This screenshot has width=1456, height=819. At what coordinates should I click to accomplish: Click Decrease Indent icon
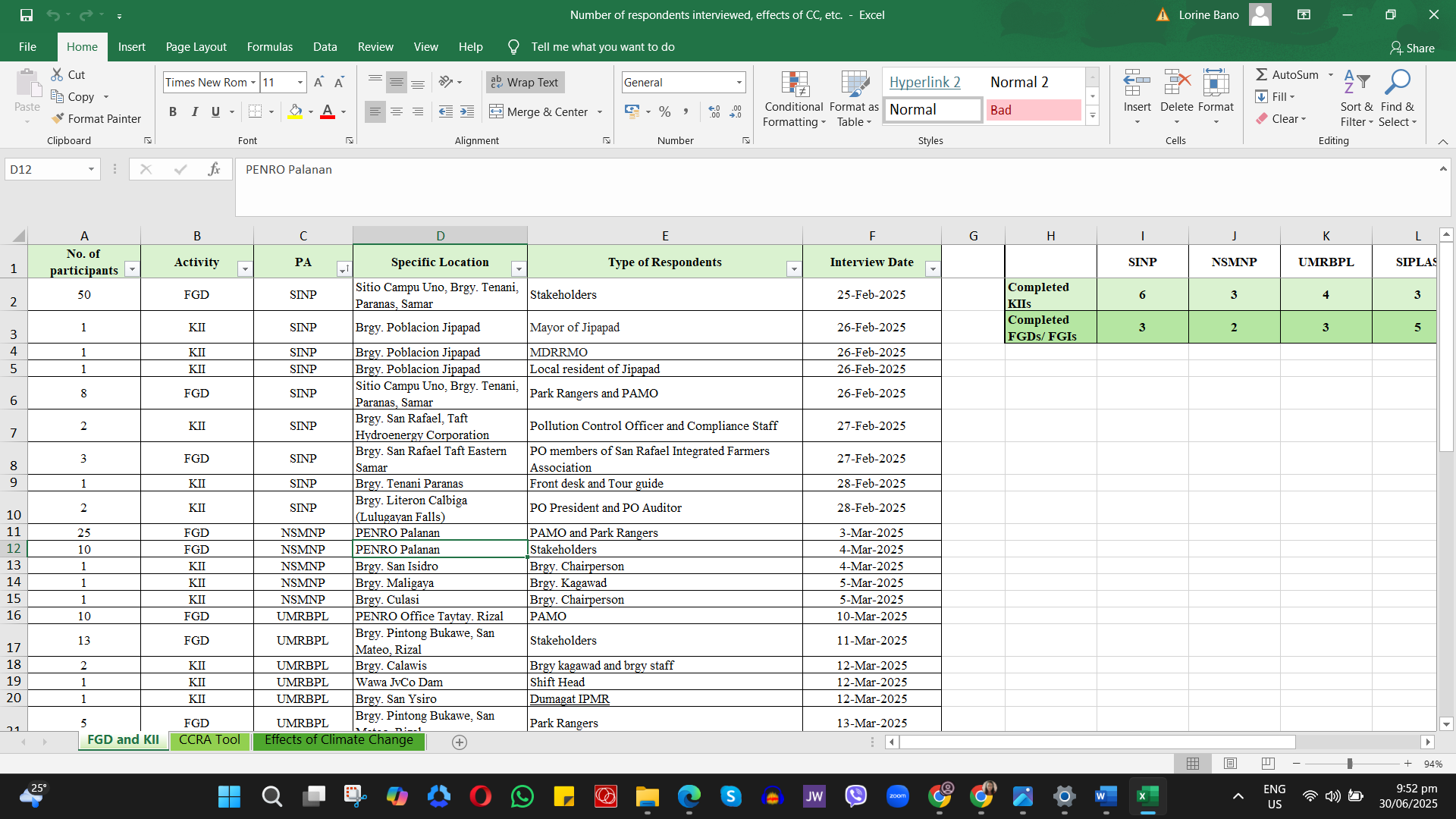pos(446,111)
